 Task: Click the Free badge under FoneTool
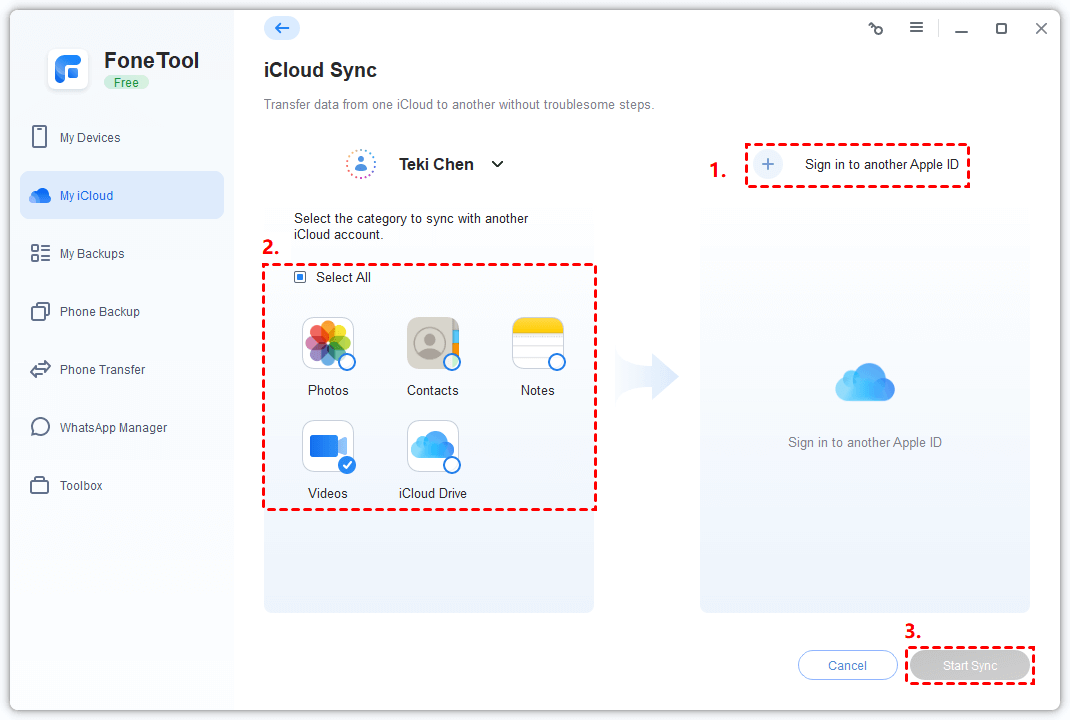pyautogui.click(x=126, y=83)
